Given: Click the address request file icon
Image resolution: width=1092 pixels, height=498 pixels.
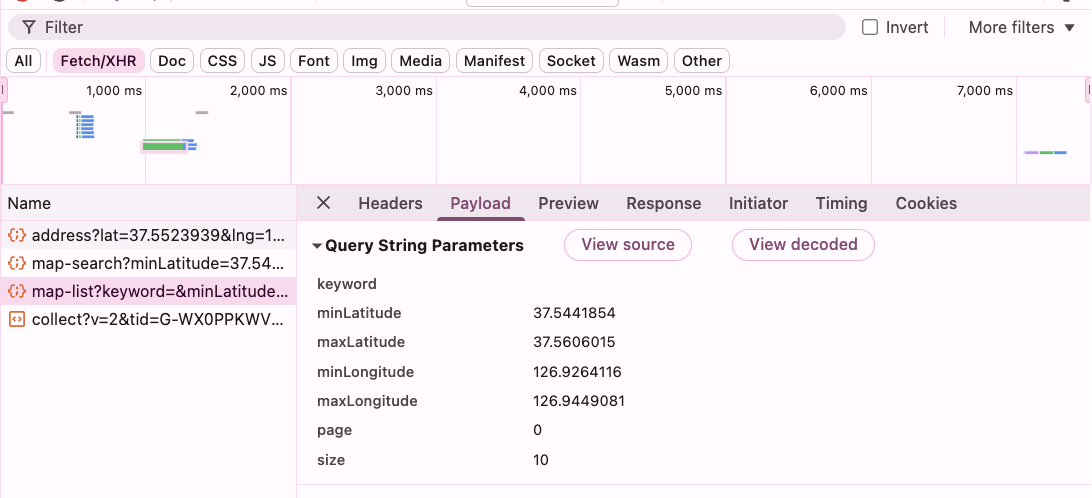Looking at the screenshot, I should coord(16,236).
